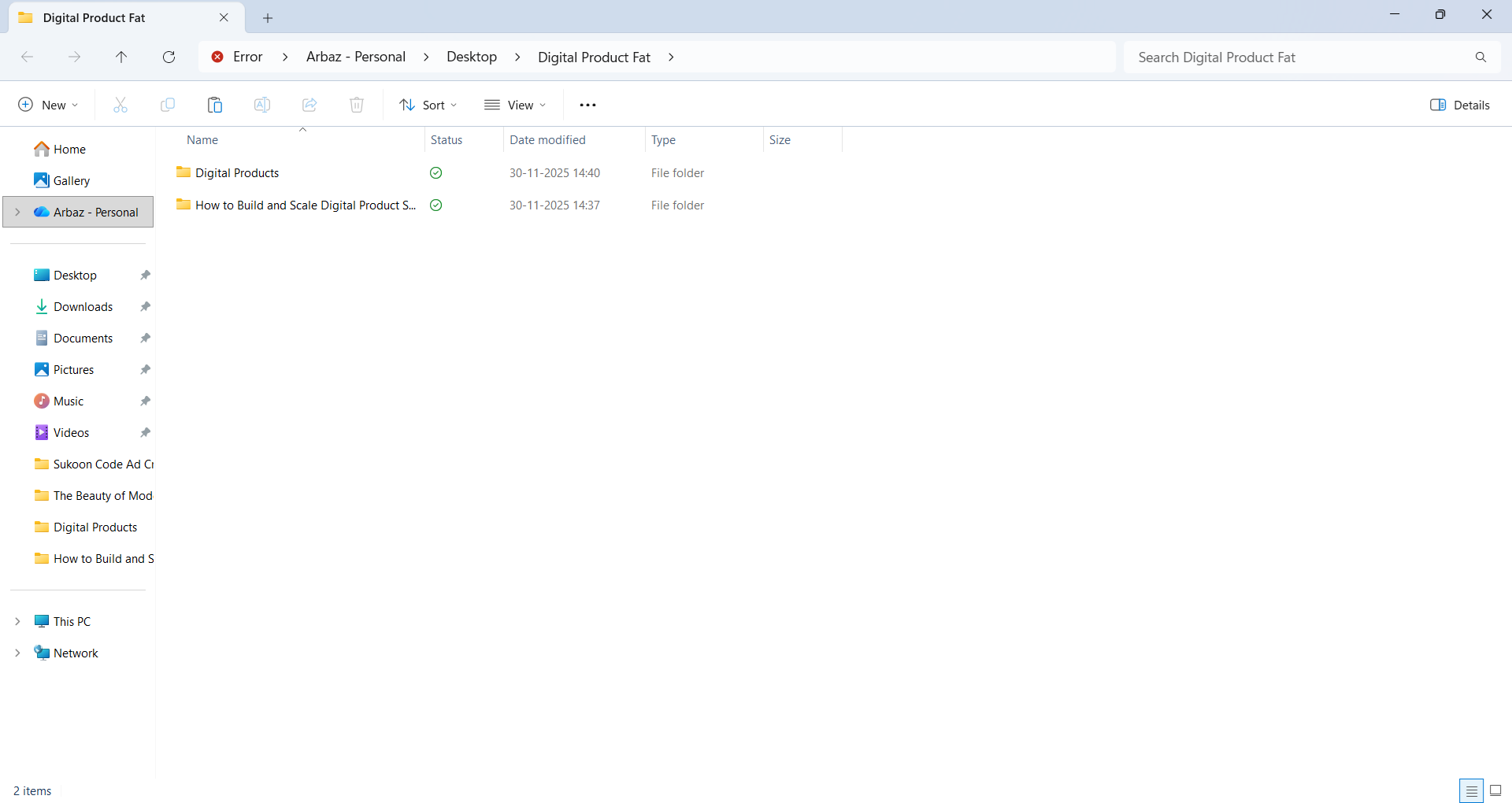This screenshot has width=1512, height=803.
Task: Open the See more ellipsis menu
Action: pyautogui.click(x=587, y=105)
